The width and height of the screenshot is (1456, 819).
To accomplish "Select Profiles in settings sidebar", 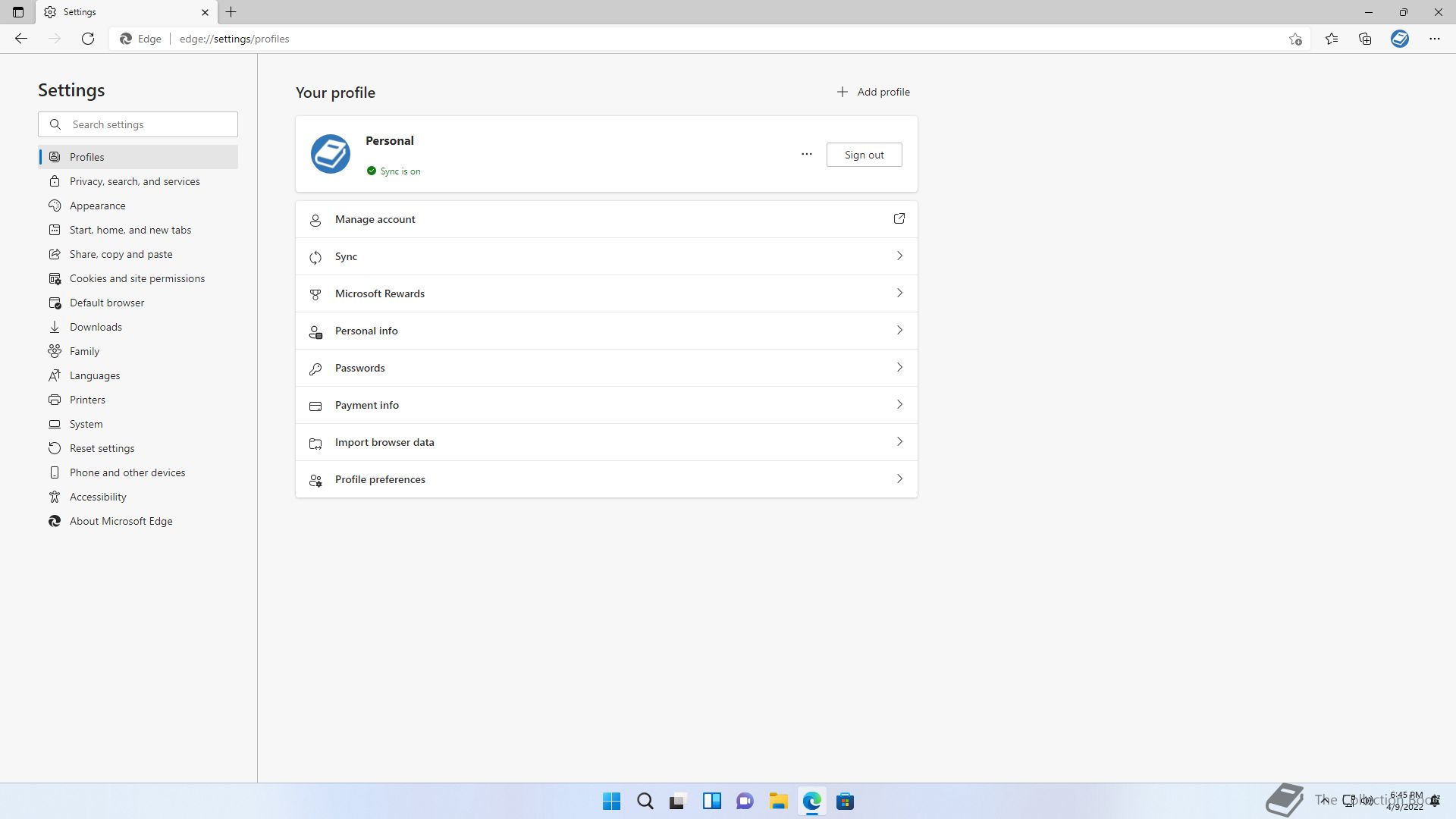I will [138, 157].
